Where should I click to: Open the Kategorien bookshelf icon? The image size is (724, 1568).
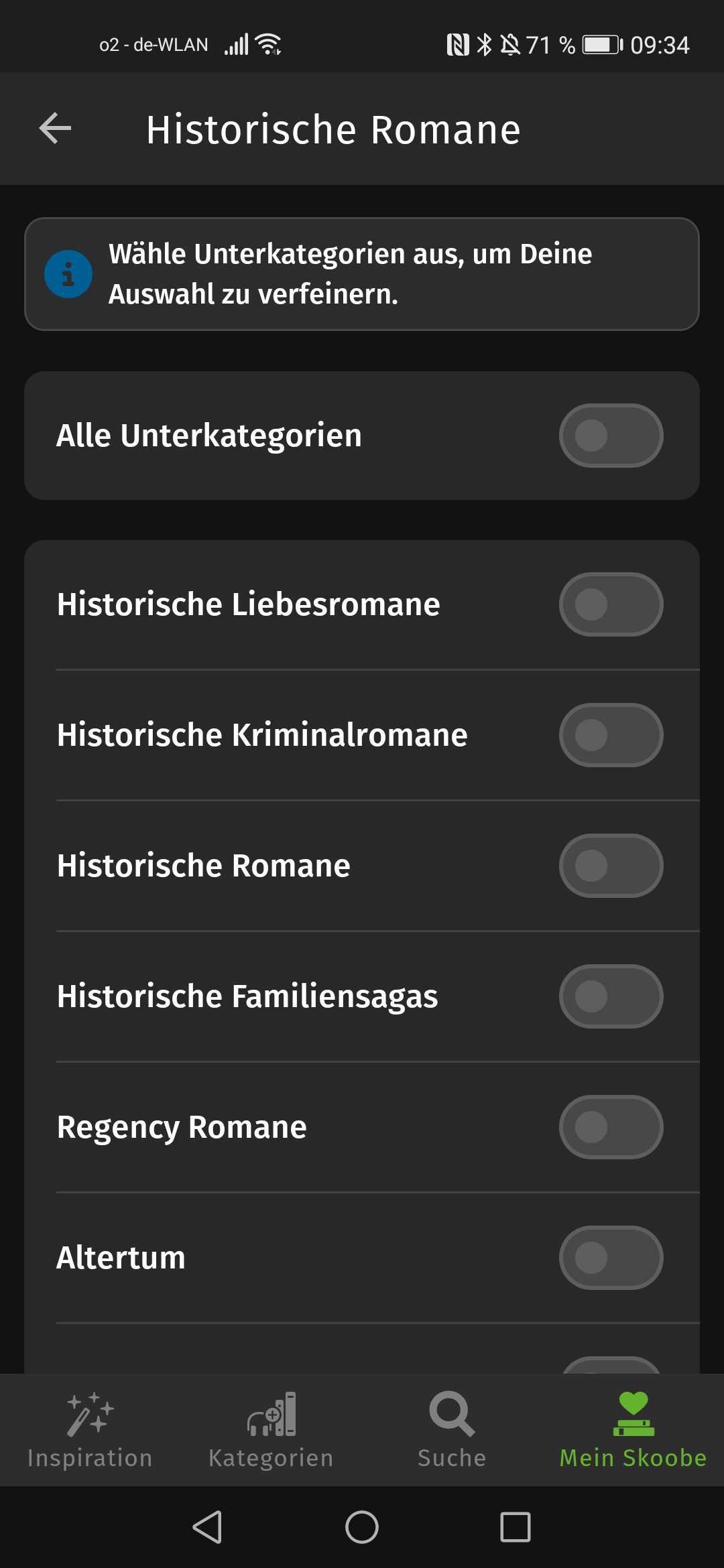coord(271,1414)
